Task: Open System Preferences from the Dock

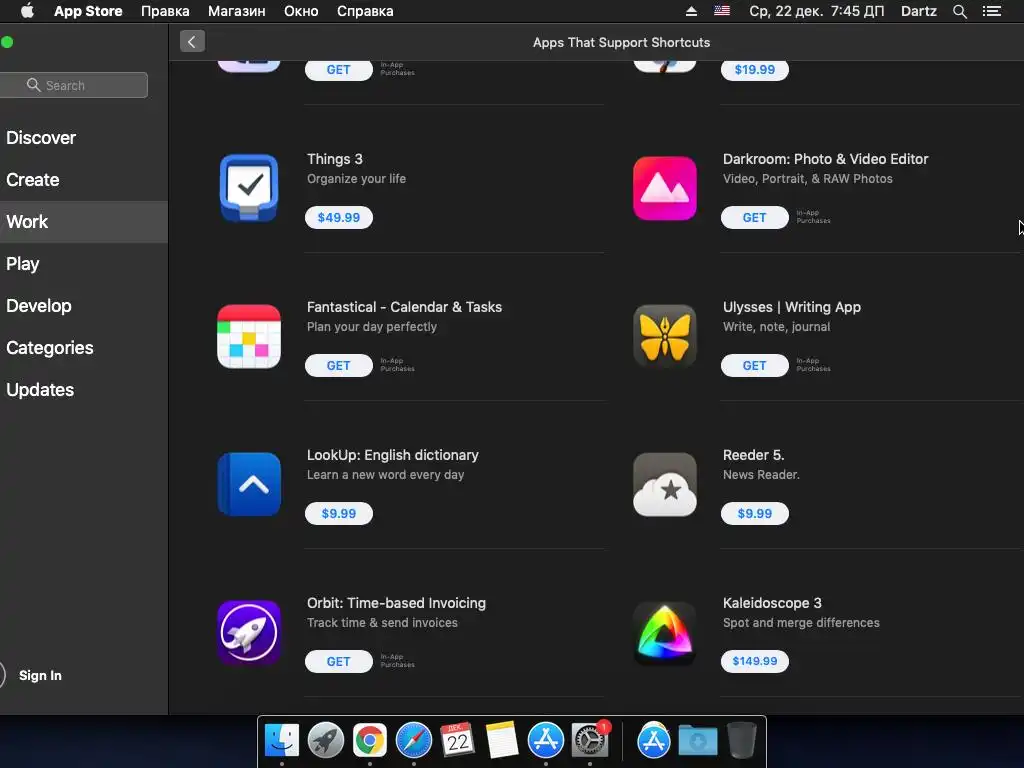Action: tap(590, 740)
